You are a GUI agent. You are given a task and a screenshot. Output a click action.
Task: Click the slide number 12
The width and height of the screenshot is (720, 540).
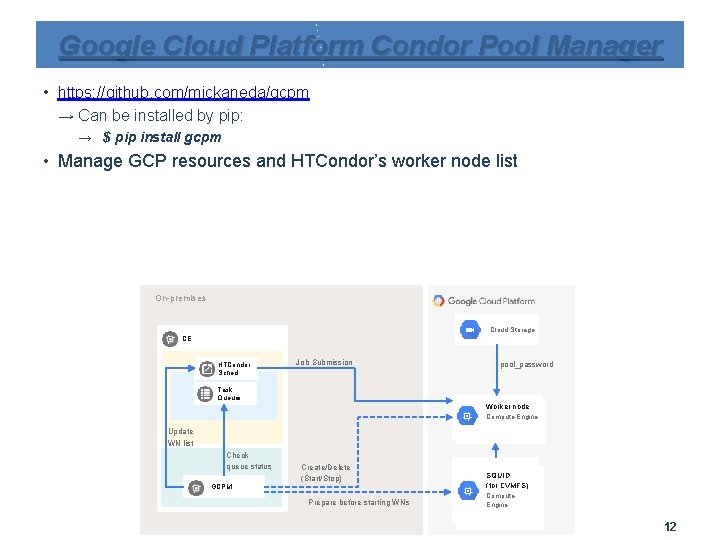point(670,527)
